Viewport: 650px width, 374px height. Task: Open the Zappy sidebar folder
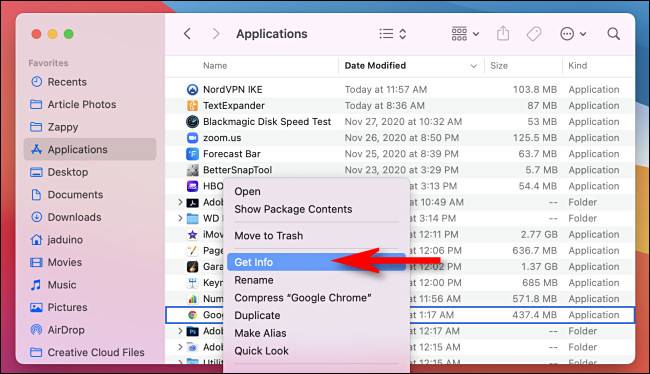tap(90, 127)
